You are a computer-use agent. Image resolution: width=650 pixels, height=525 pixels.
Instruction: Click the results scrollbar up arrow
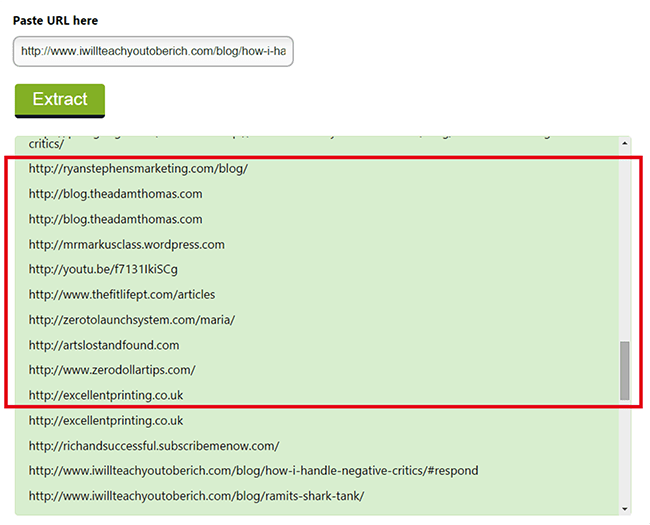click(x=625, y=143)
